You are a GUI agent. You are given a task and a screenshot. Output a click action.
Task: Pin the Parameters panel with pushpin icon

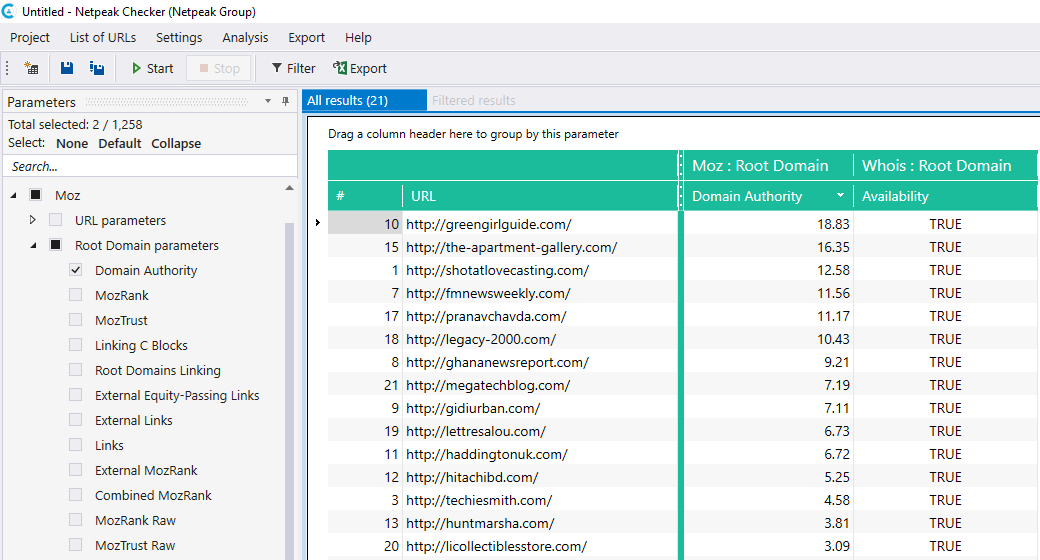[x=286, y=102]
